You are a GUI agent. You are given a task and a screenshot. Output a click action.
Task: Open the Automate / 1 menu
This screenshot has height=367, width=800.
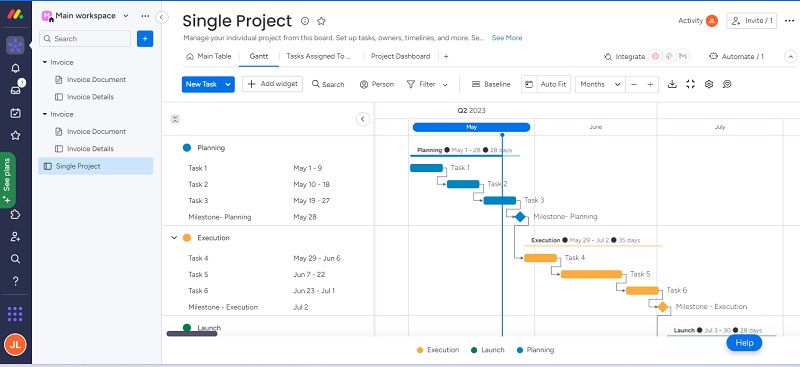point(736,57)
